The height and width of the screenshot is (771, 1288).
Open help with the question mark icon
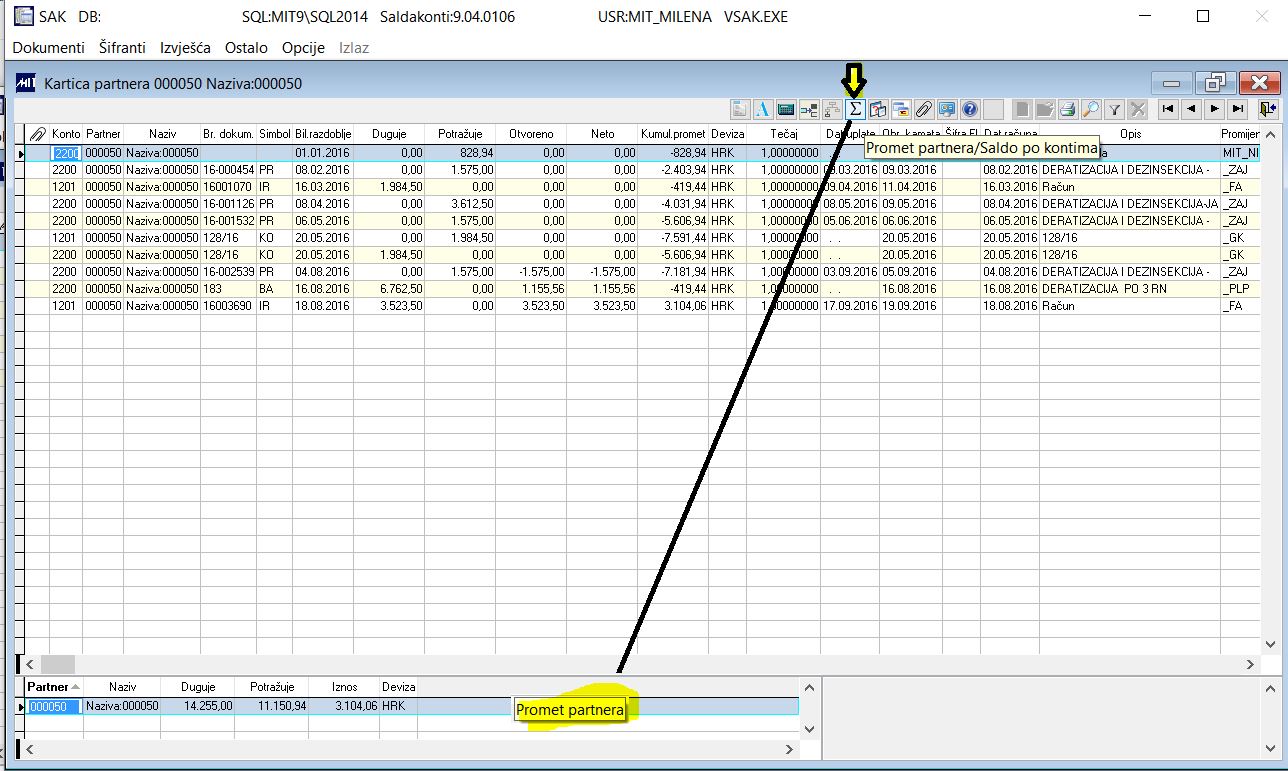(970, 109)
